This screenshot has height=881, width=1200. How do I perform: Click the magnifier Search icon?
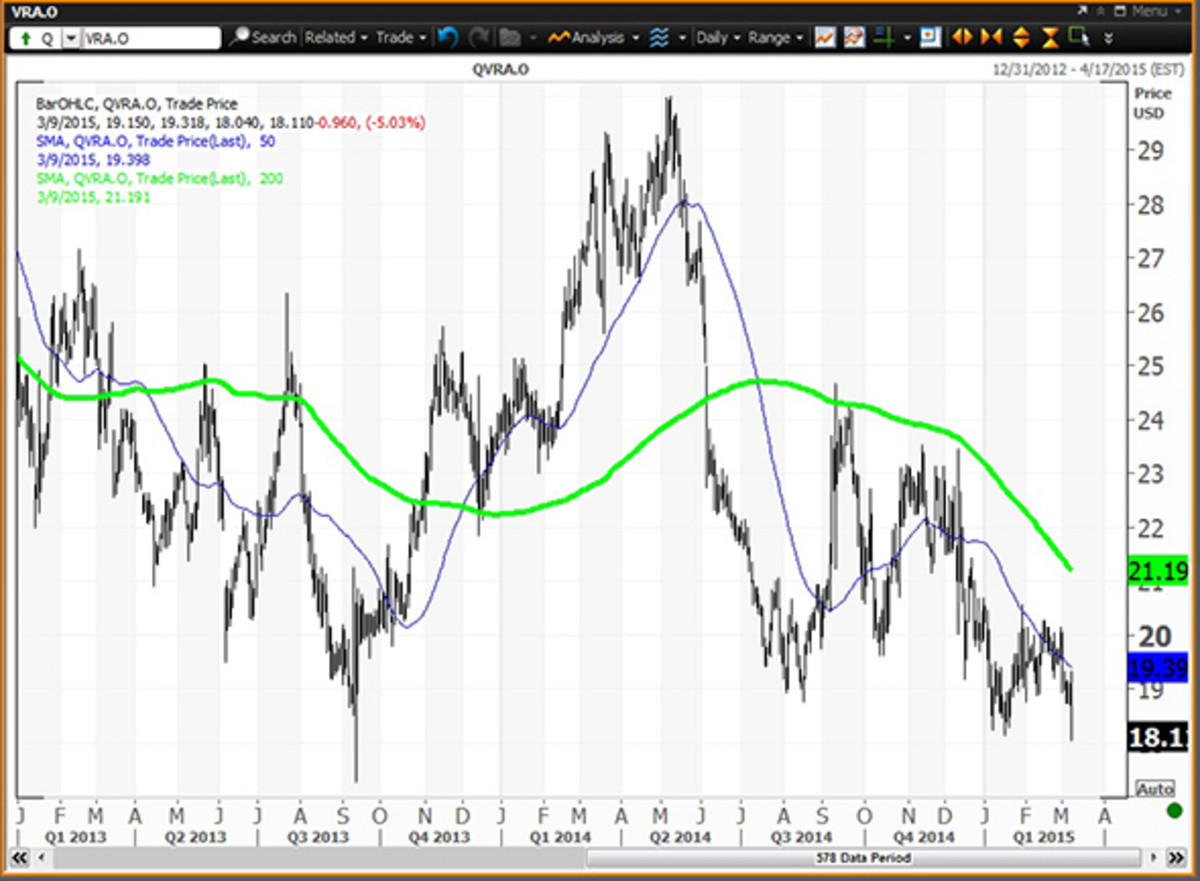coord(239,37)
